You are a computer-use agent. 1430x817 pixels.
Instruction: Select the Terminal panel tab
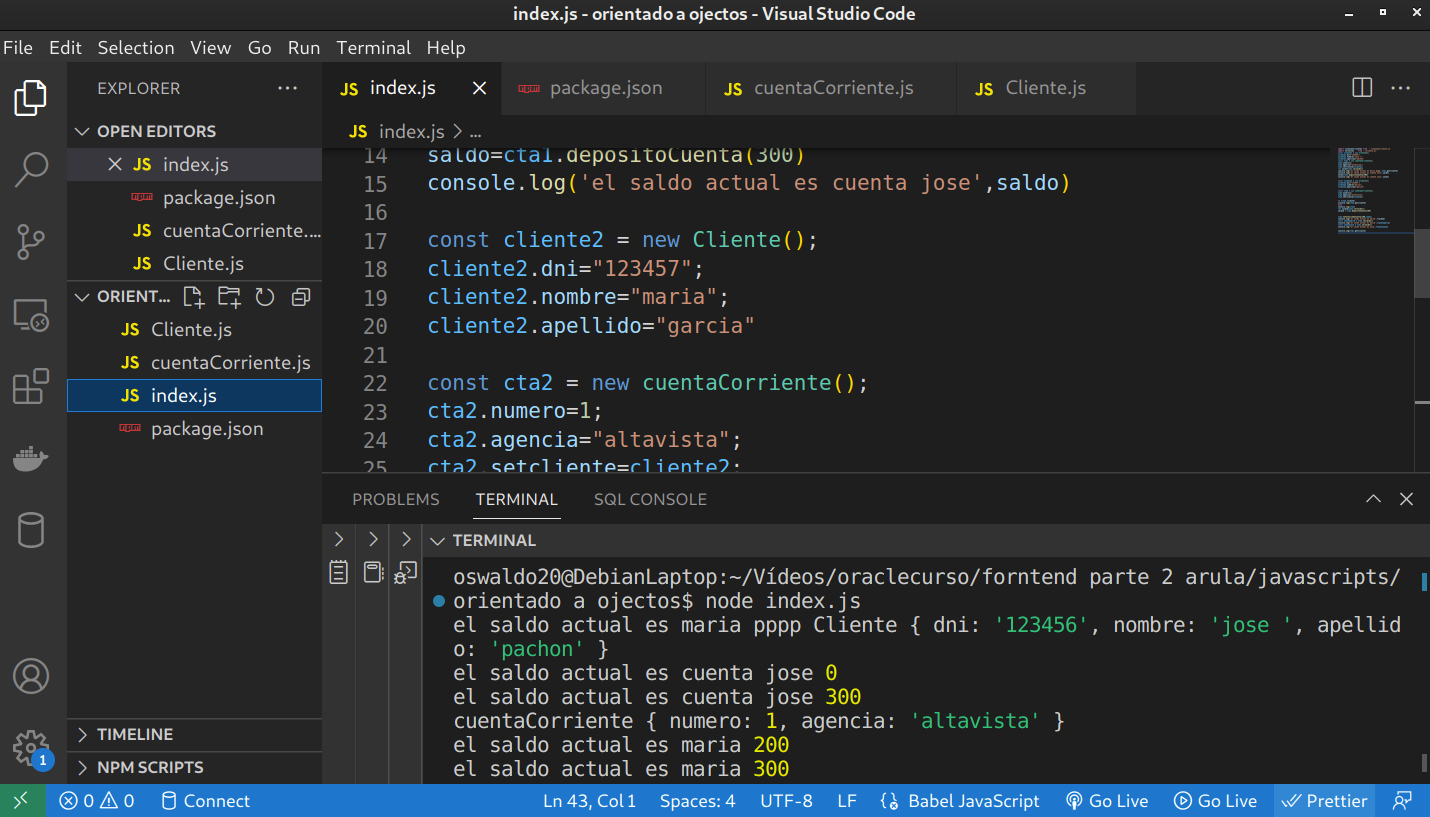coord(517,499)
